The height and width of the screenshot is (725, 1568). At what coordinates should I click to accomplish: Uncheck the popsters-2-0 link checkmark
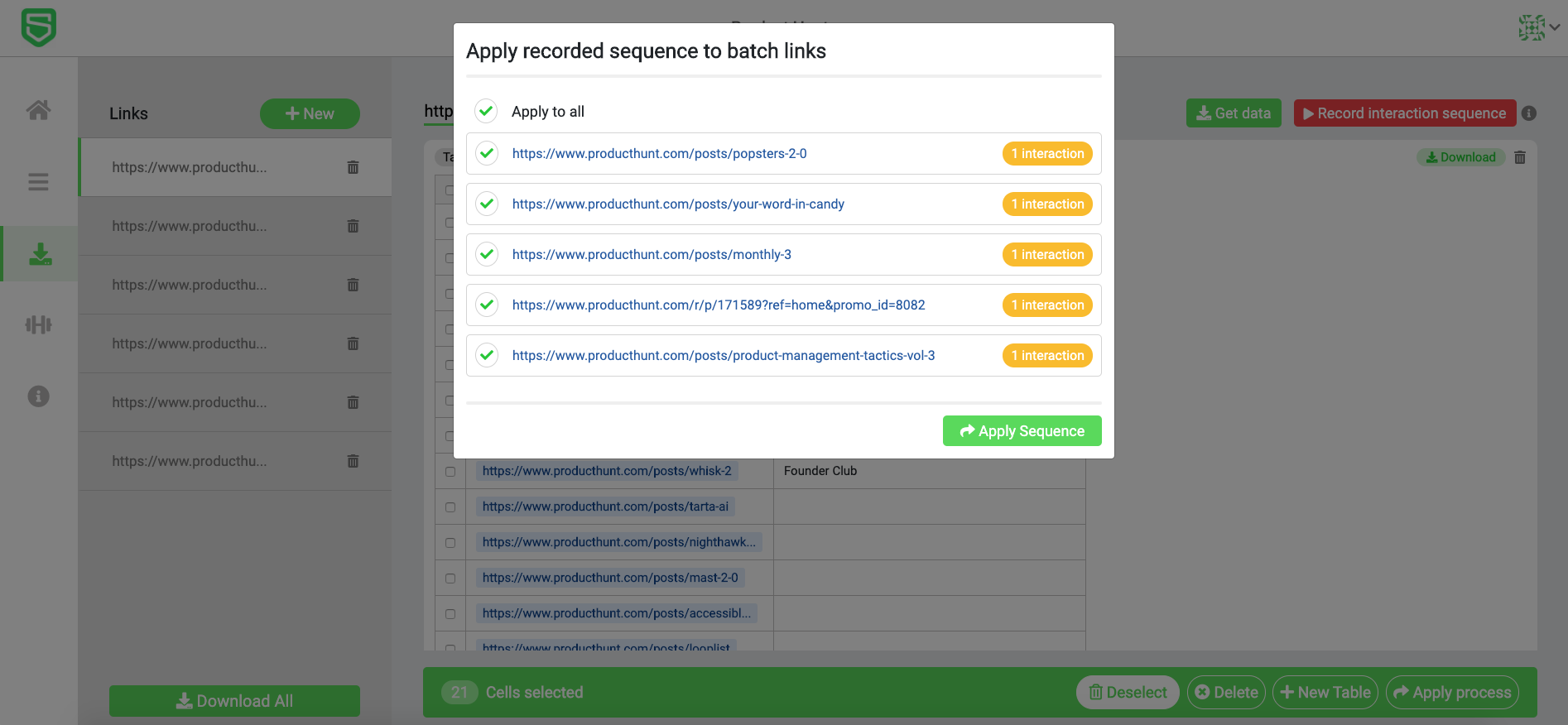tap(487, 153)
